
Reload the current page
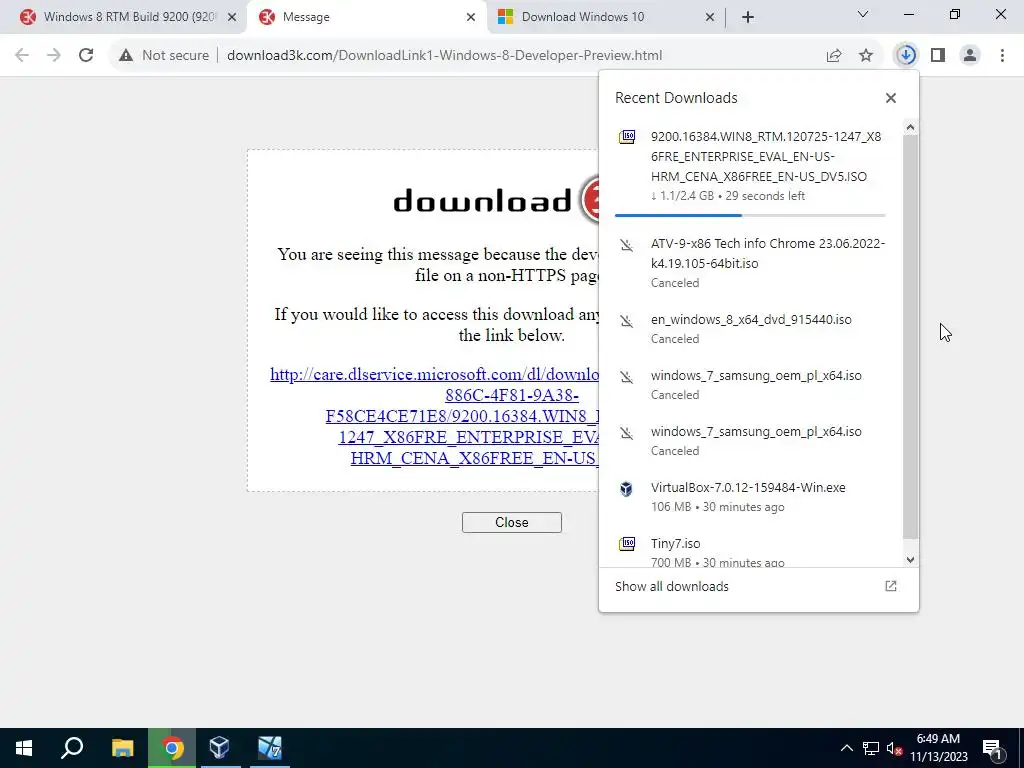pos(86,56)
